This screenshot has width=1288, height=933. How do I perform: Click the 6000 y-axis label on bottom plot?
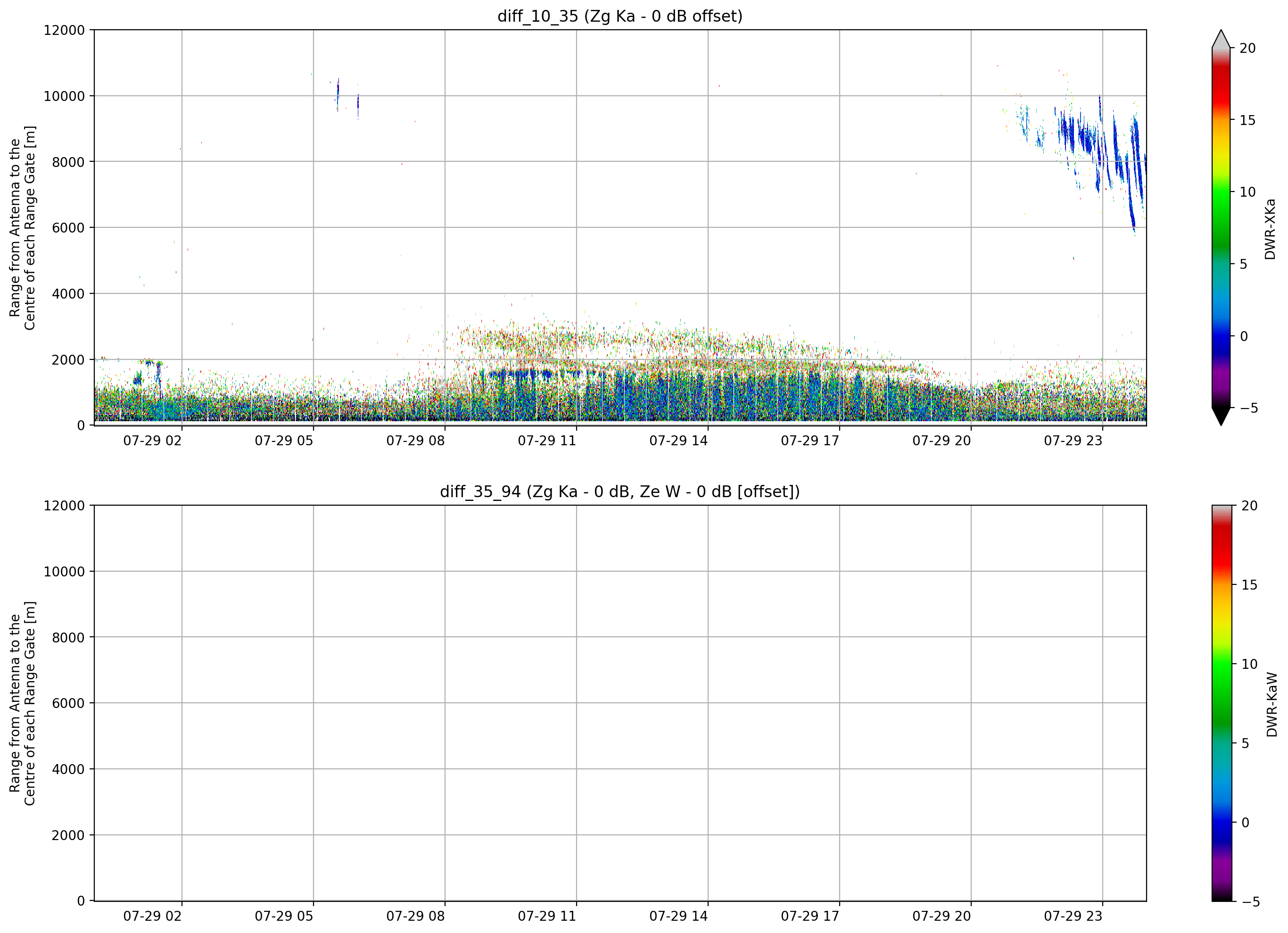[x=68, y=703]
